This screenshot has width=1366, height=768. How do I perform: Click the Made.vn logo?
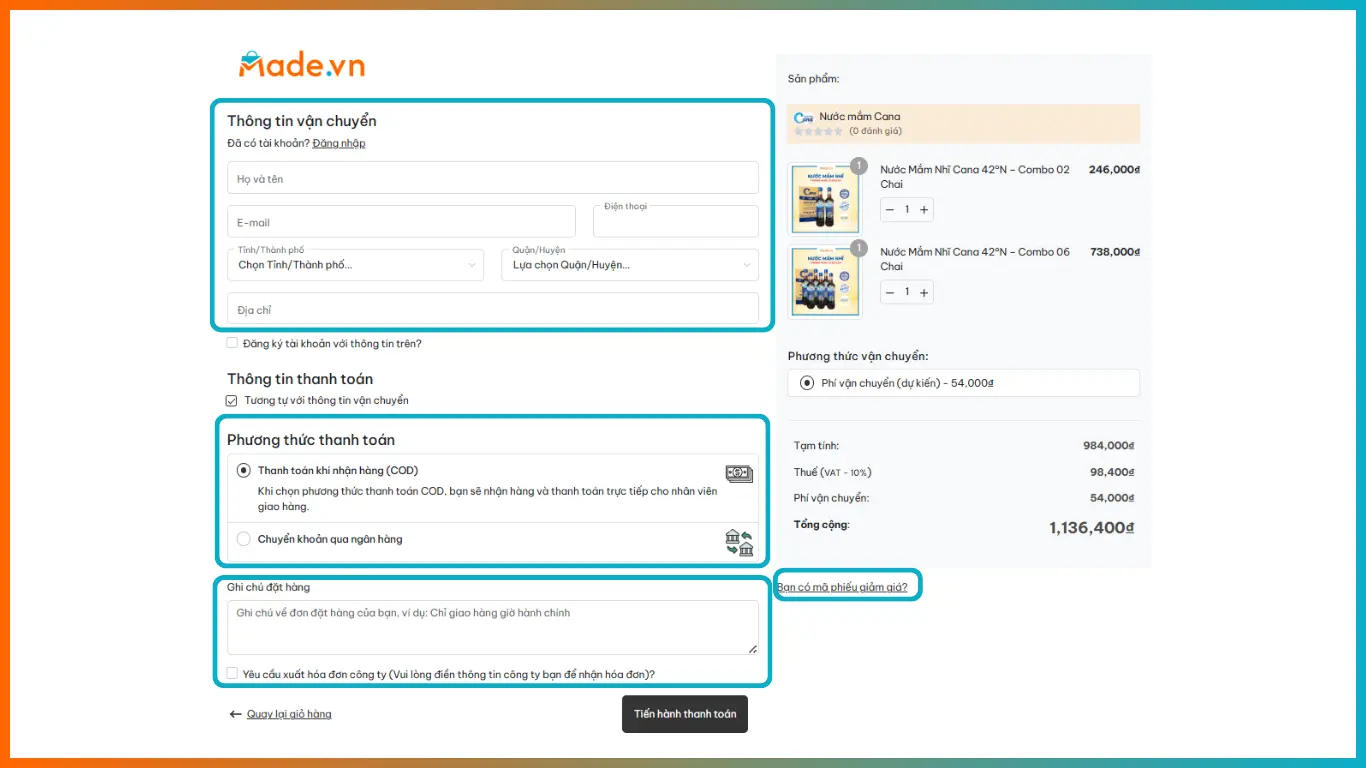tap(302, 65)
